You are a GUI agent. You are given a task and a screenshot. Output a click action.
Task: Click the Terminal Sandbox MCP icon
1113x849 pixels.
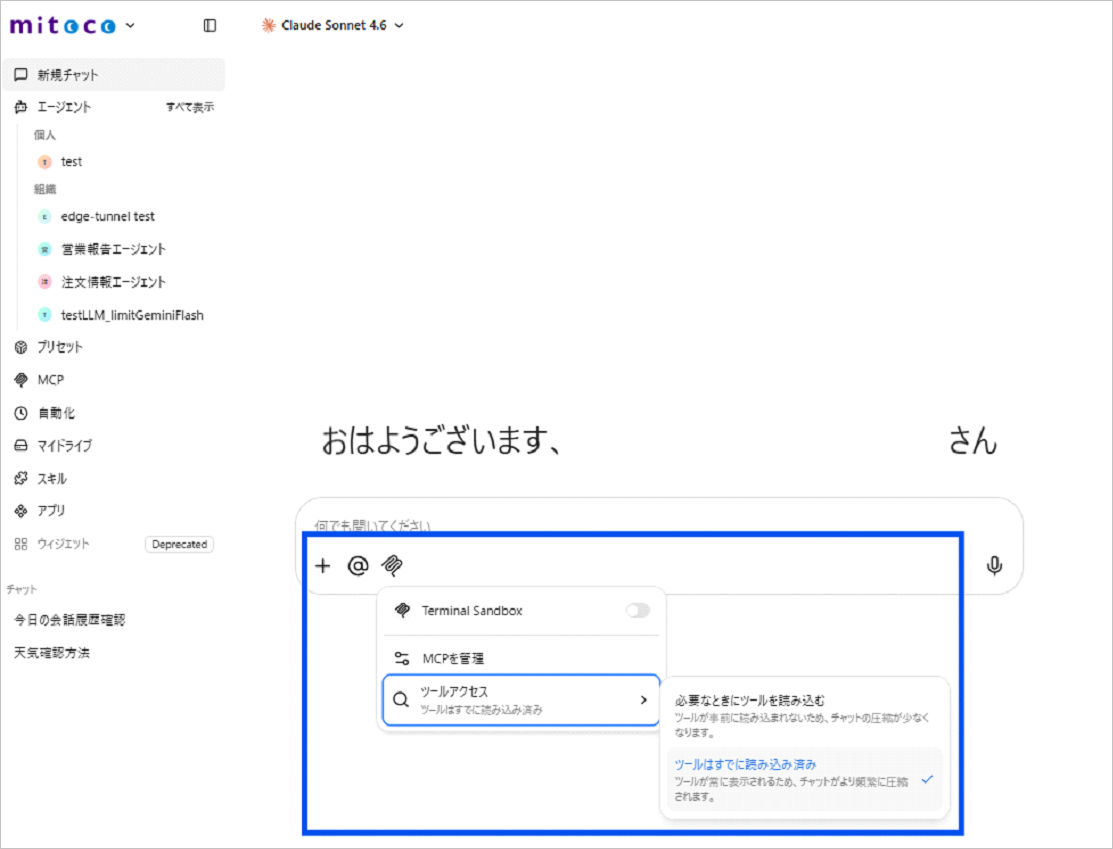(402, 610)
